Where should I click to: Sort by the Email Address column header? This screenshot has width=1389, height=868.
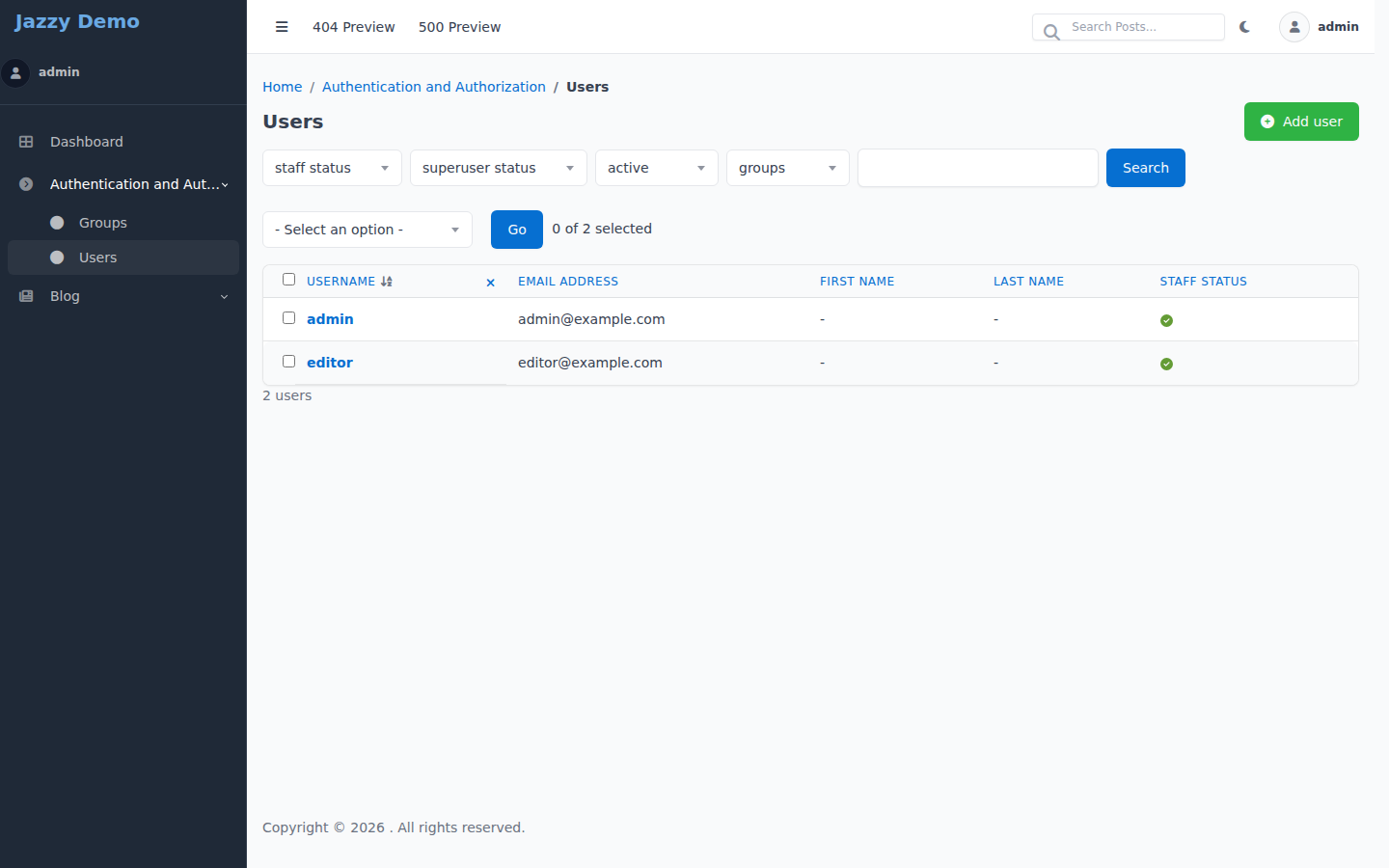[568, 282]
